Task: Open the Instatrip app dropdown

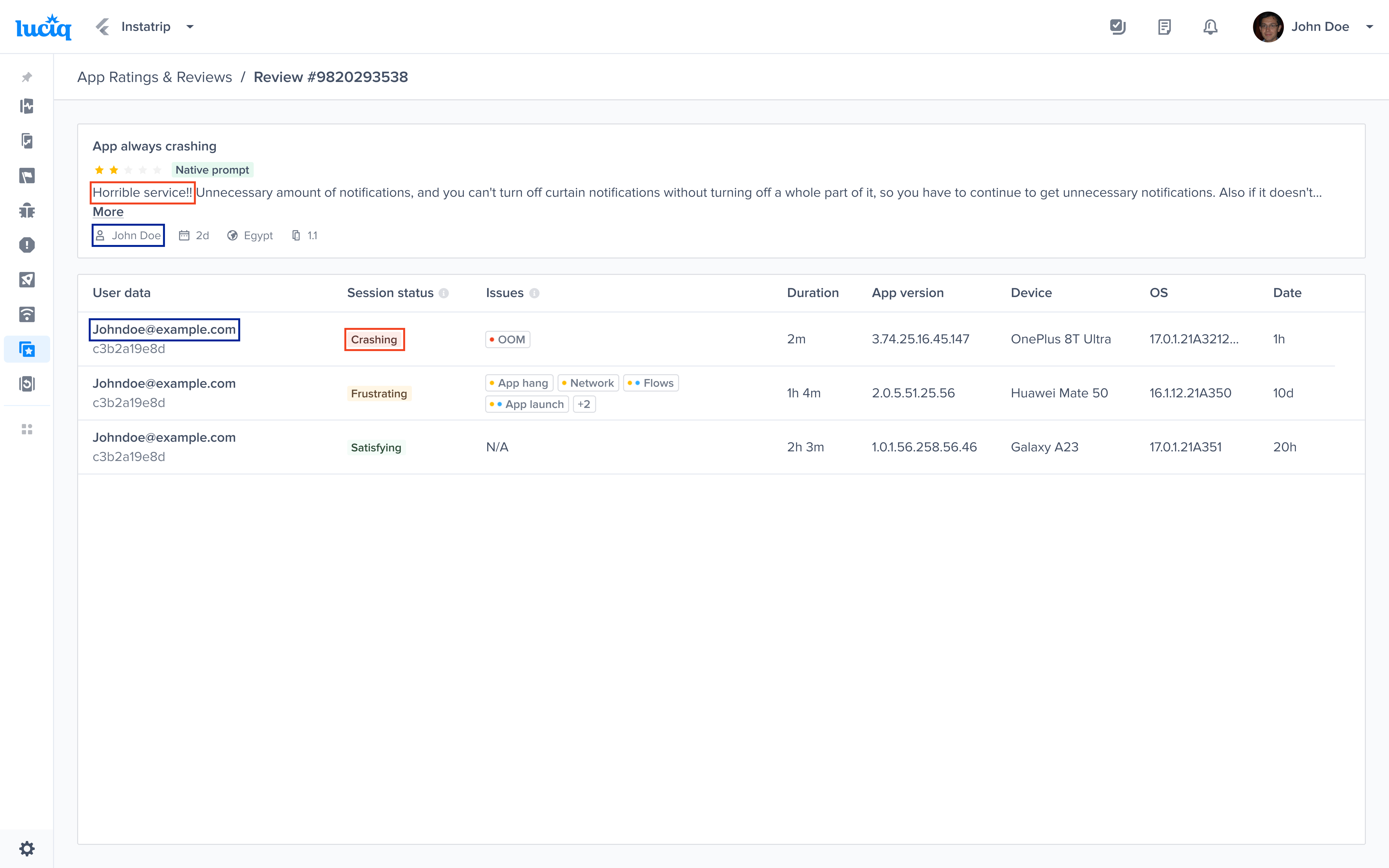Action: (x=190, y=27)
